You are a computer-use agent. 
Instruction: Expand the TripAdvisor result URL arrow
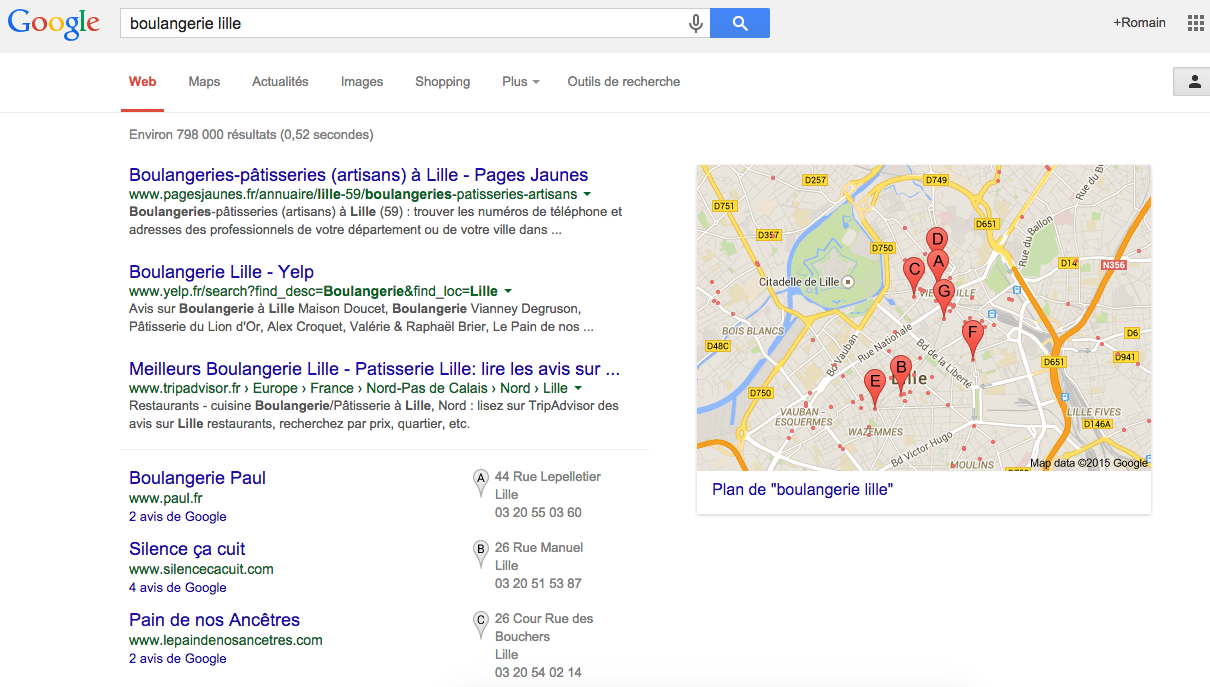pos(578,388)
